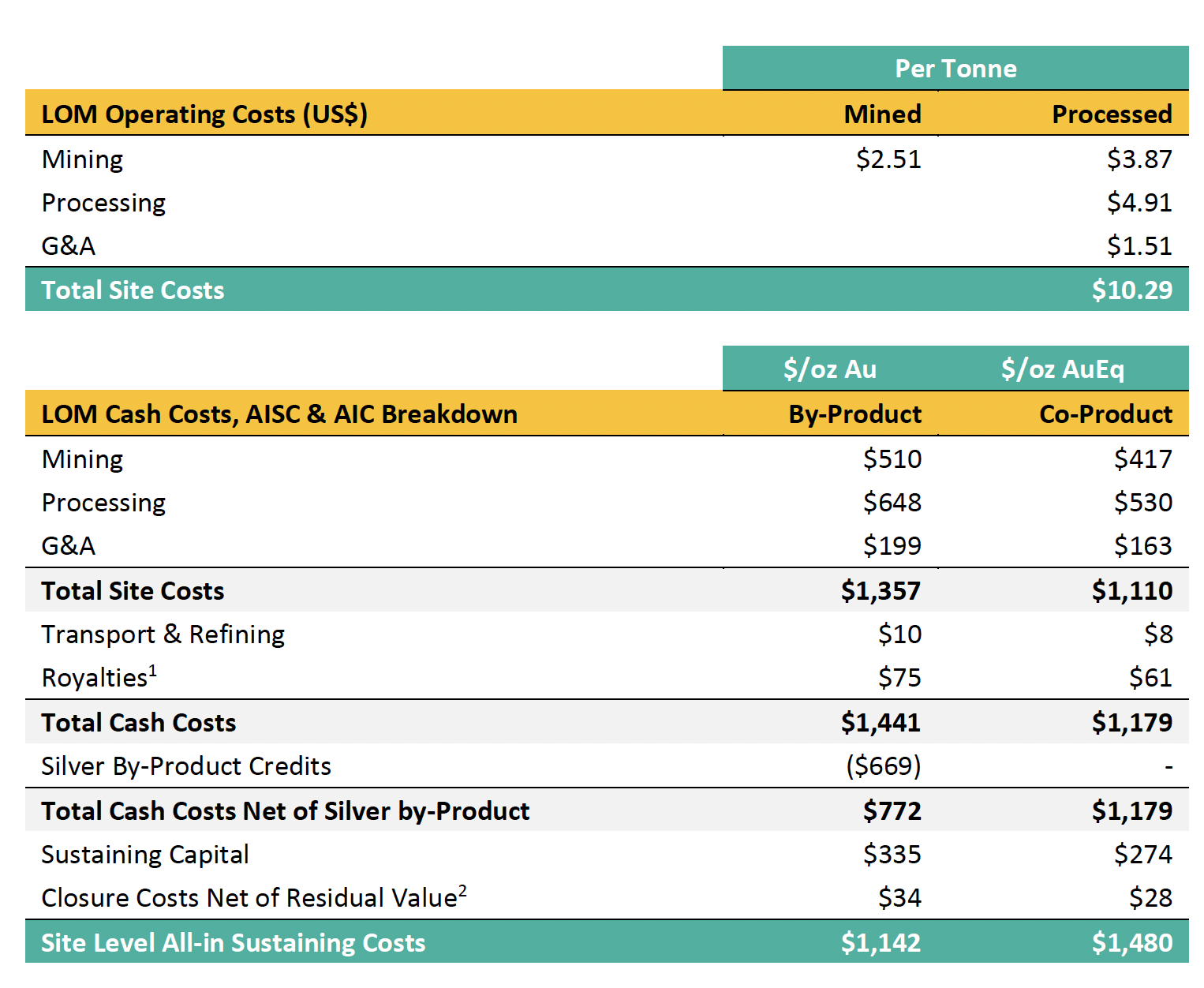Click the Processed column header
Screen dimensions: 1204x988
[x=1111, y=114]
